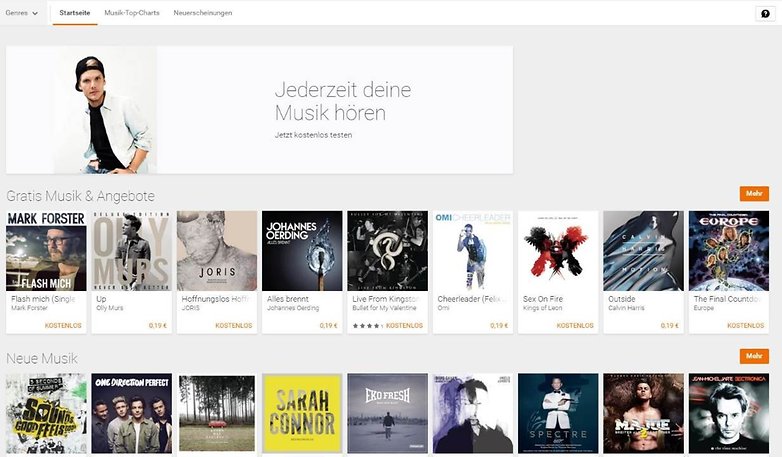The image size is (782, 457).
Task: Switch to the Startseite tab
Action: tap(75, 13)
